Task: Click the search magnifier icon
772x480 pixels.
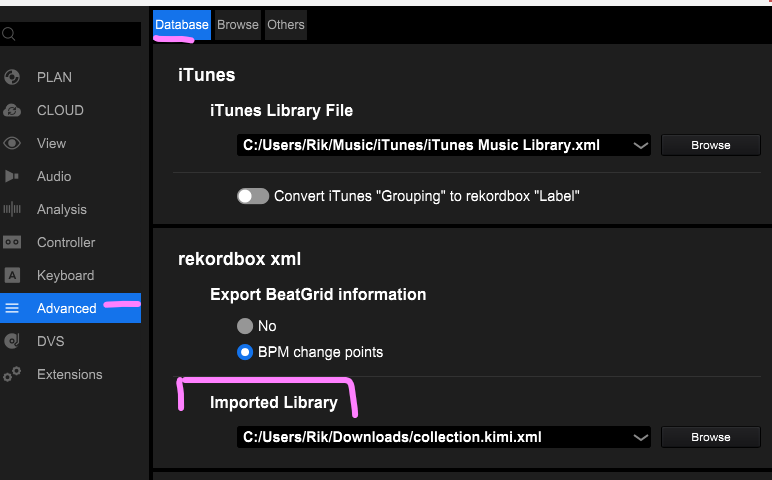Action: (8, 34)
